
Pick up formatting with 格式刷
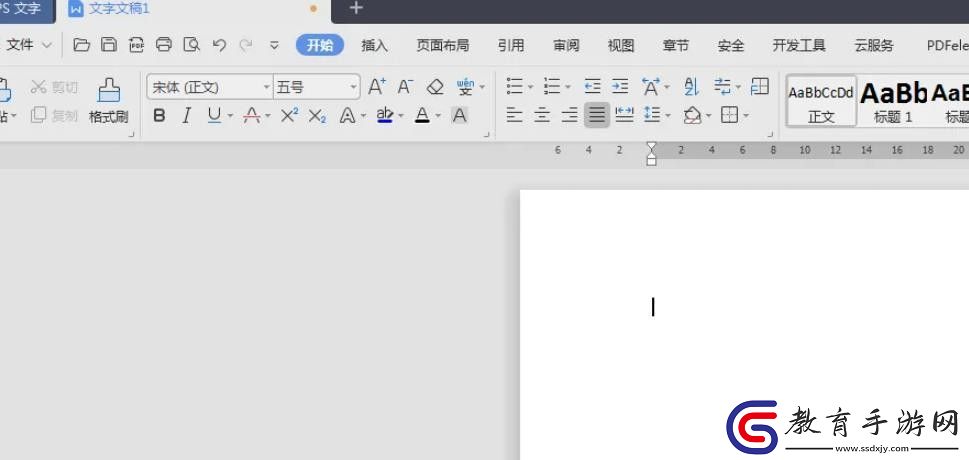point(109,101)
